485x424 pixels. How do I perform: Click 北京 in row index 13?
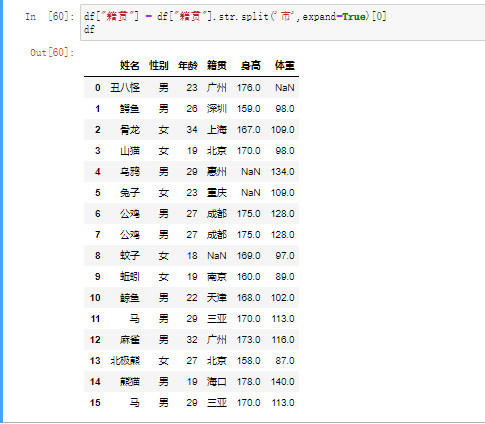(x=217, y=361)
